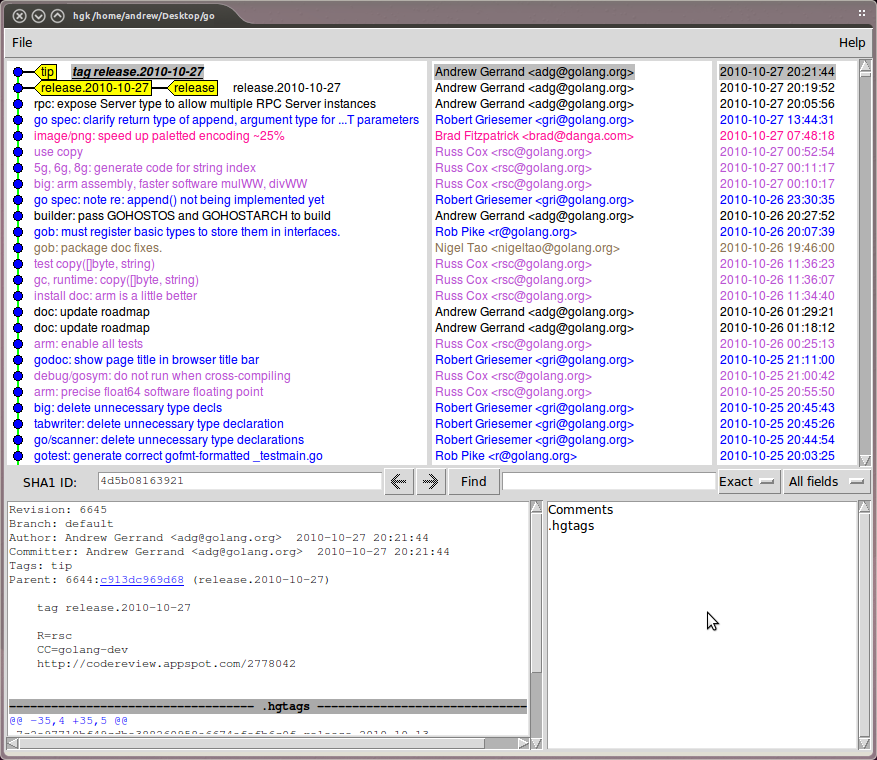
Task: Click the right arrow navigation button
Action: pyautogui.click(x=430, y=481)
